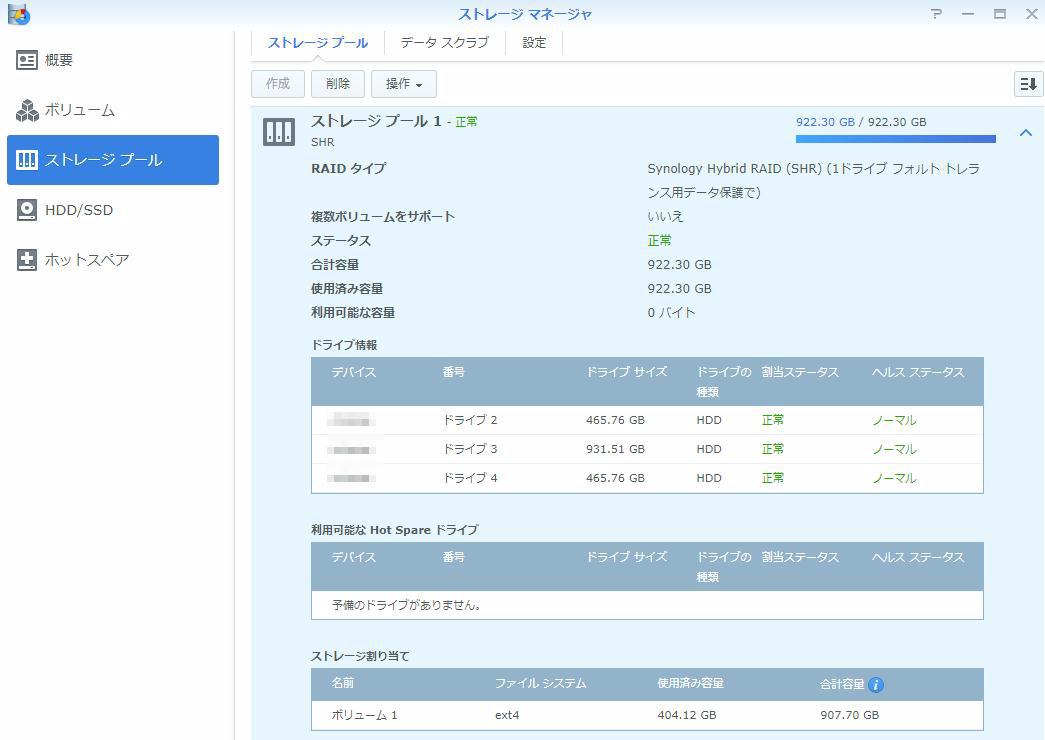Open the 設定 tab

pos(534,43)
